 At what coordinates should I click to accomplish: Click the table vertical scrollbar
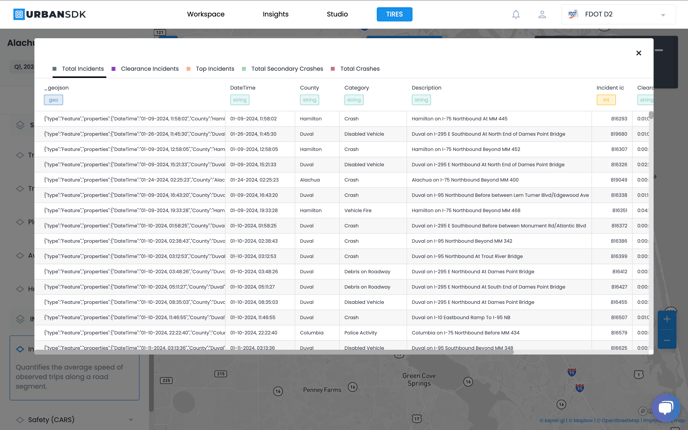651,115
